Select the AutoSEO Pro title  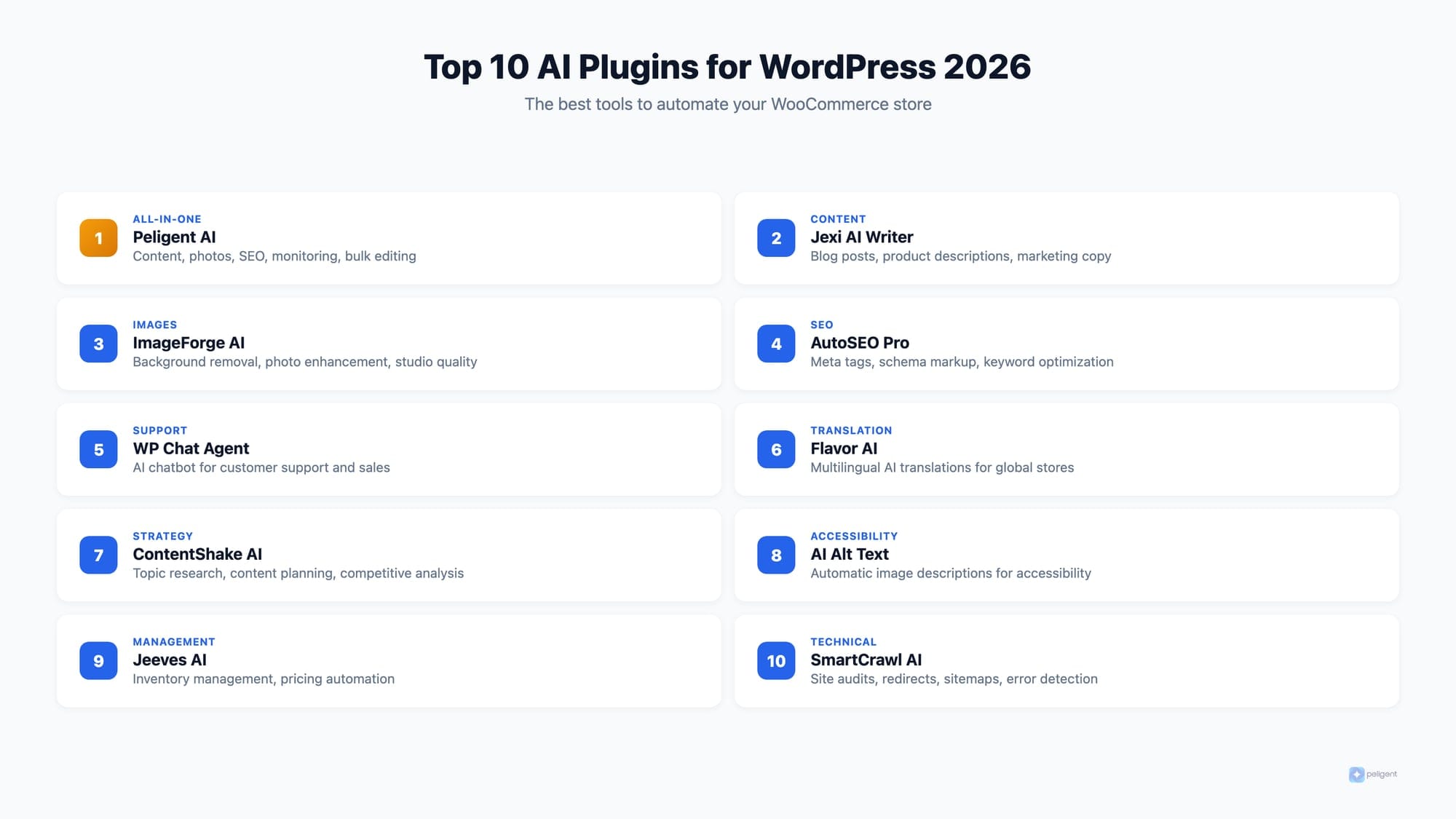click(x=860, y=343)
